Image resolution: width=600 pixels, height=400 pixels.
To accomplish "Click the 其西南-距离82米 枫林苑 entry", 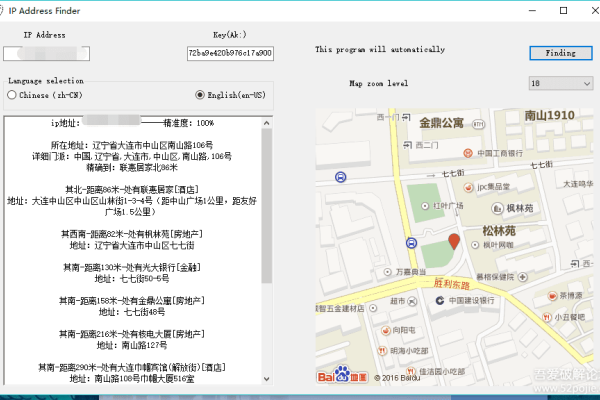I will [132, 234].
